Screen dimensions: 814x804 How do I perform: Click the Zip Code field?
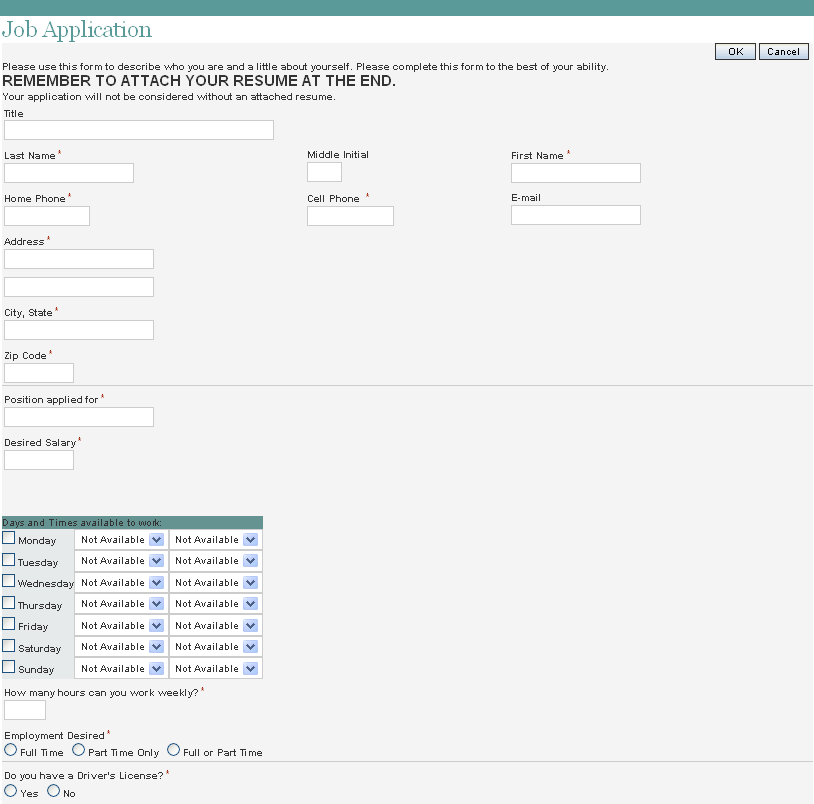pyautogui.click(x=39, y=373)
